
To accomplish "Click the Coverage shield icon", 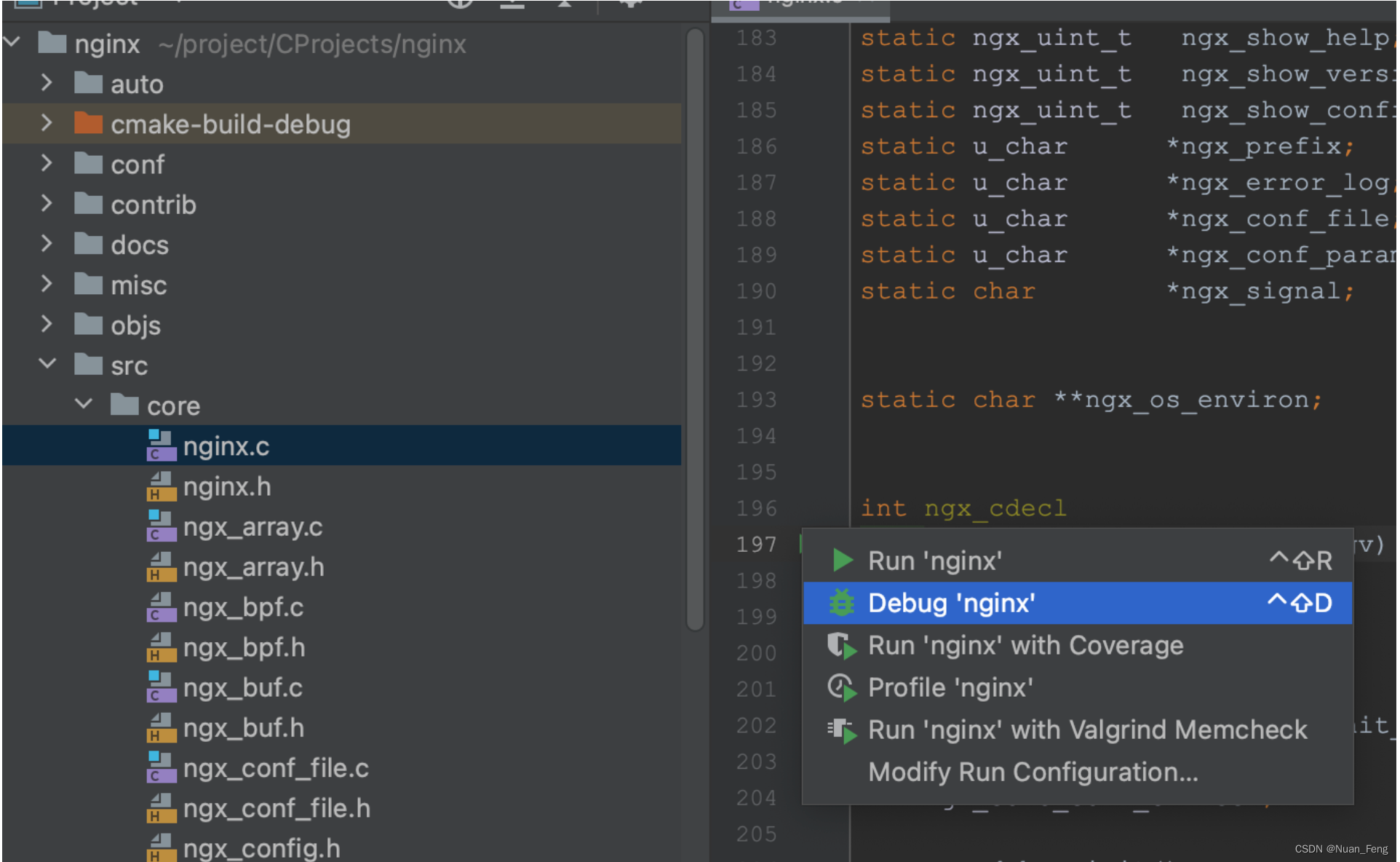I will pyautogui.click(x=842, y=646).
